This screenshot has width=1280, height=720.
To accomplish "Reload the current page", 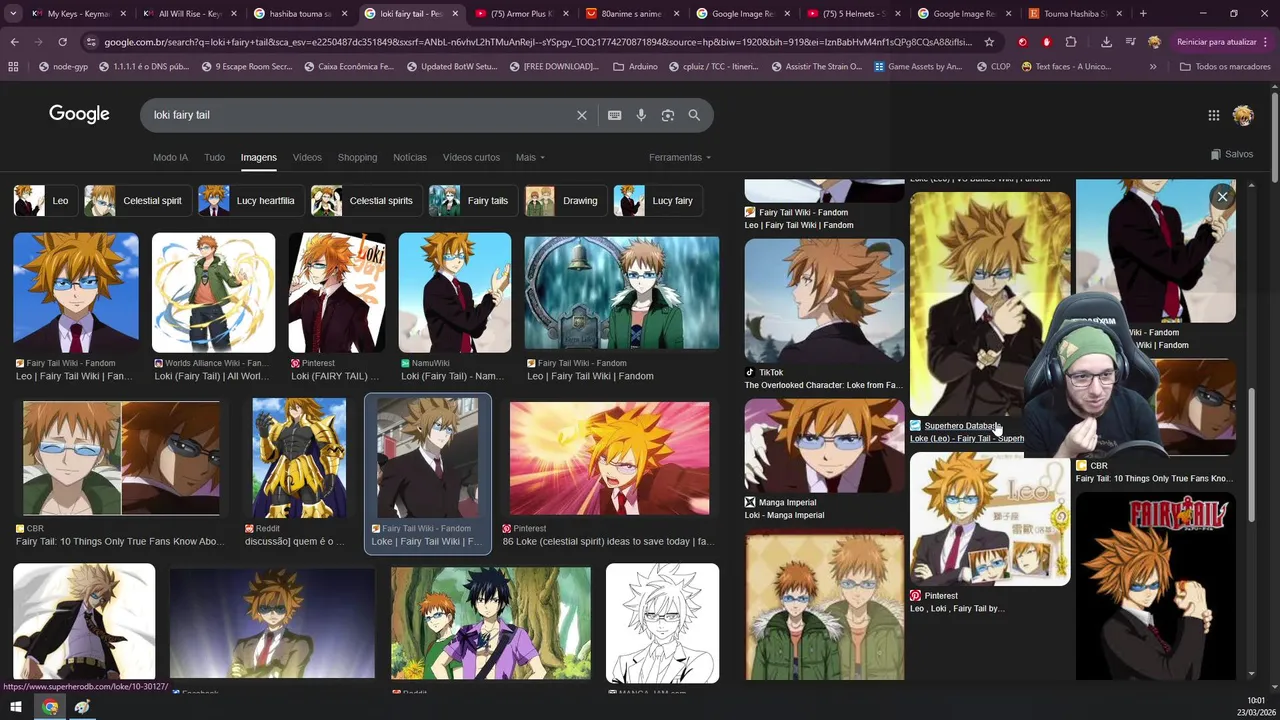I will tap(62, 42).
